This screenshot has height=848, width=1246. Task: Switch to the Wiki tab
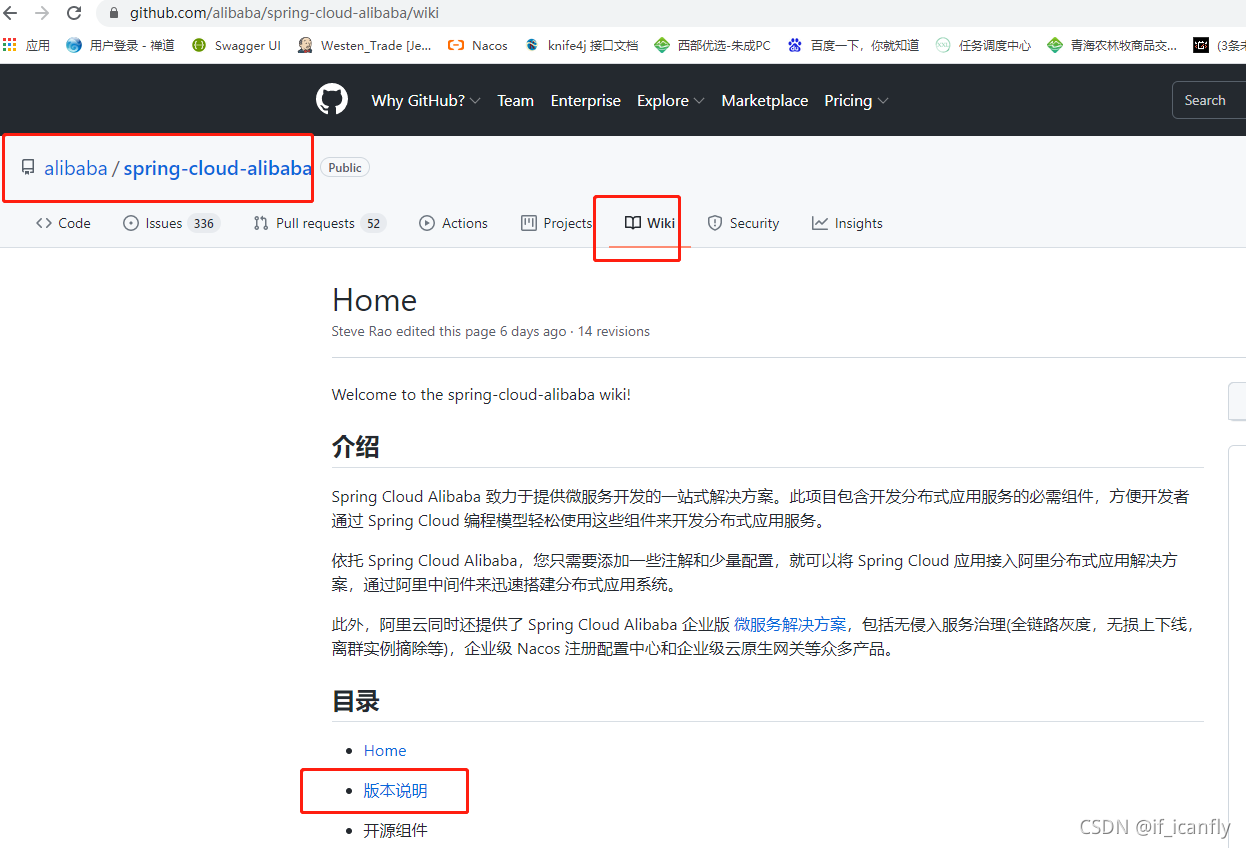650,223
